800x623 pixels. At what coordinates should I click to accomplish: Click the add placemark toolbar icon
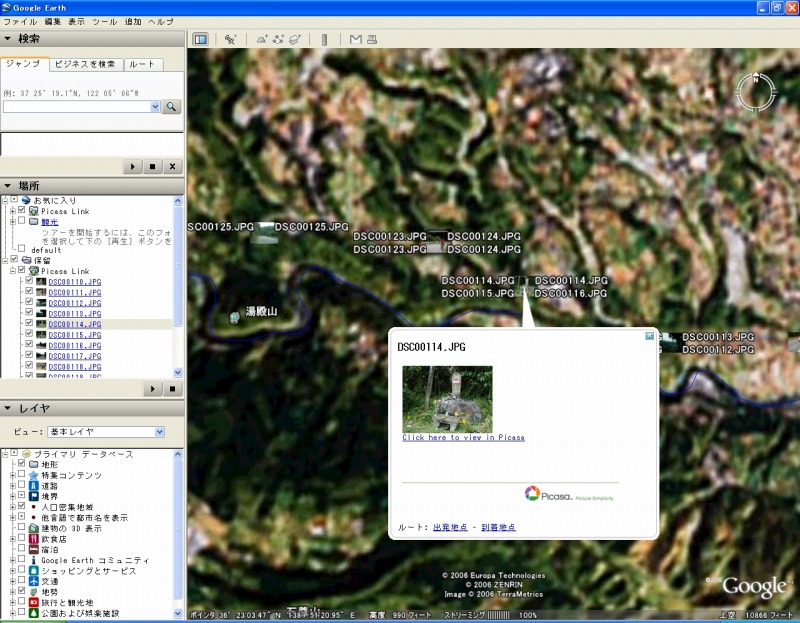coord(230,39)
